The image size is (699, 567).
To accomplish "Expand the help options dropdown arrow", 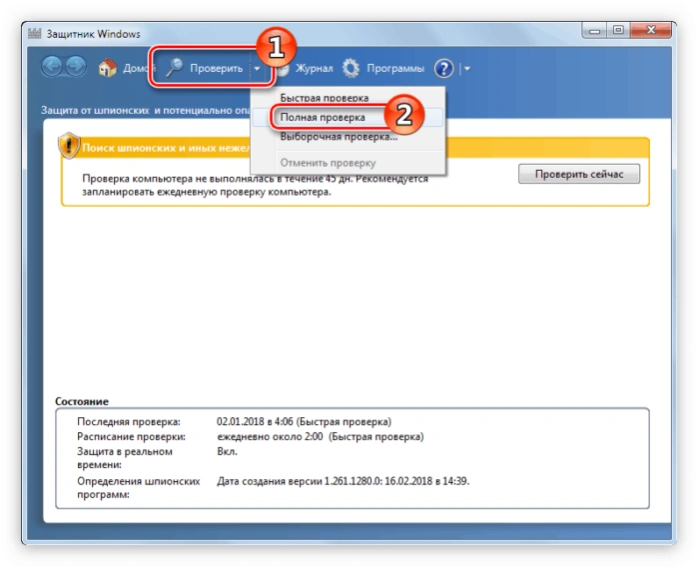I will (x=467, y=69).
